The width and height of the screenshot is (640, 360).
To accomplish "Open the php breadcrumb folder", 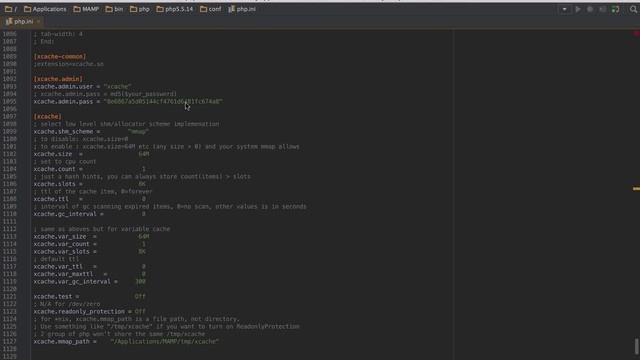I will pyautogui.click(x=140, y=9).
